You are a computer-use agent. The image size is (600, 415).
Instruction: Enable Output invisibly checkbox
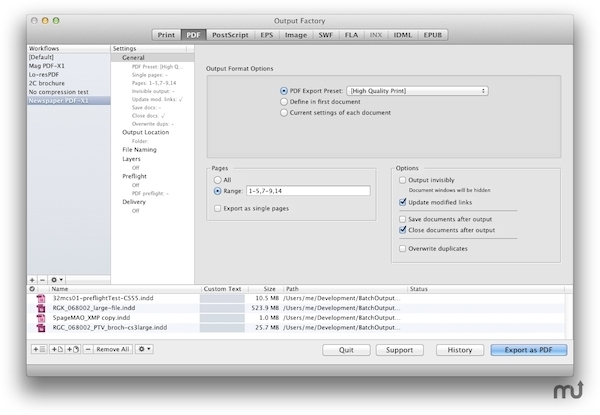click(402, 181)
